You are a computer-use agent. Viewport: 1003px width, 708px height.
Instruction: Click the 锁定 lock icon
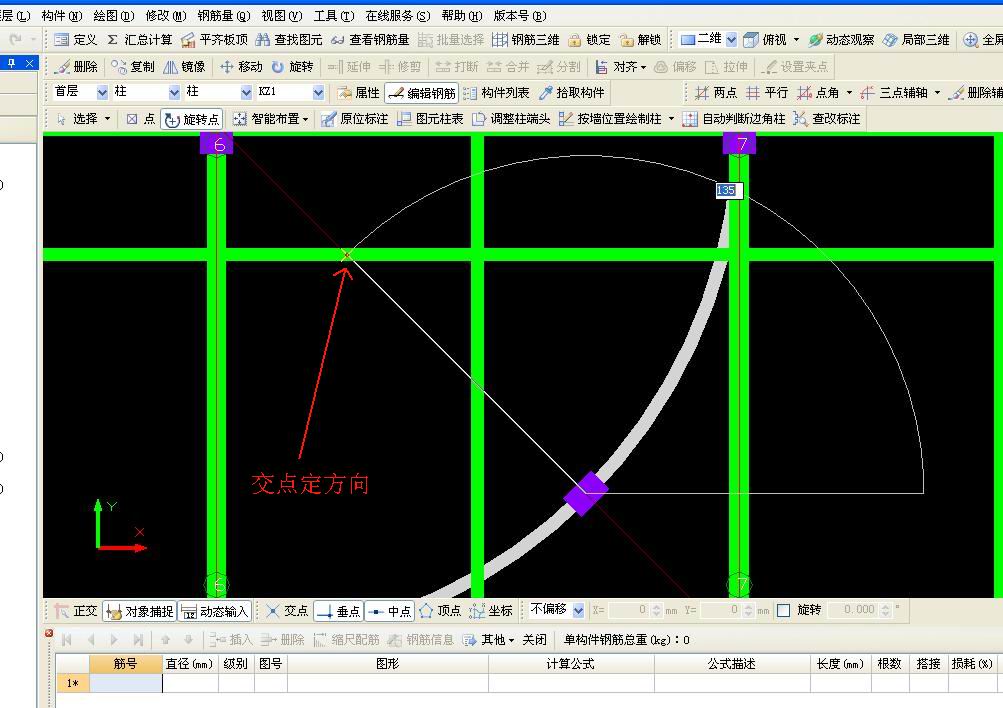(x=574, y=40)
